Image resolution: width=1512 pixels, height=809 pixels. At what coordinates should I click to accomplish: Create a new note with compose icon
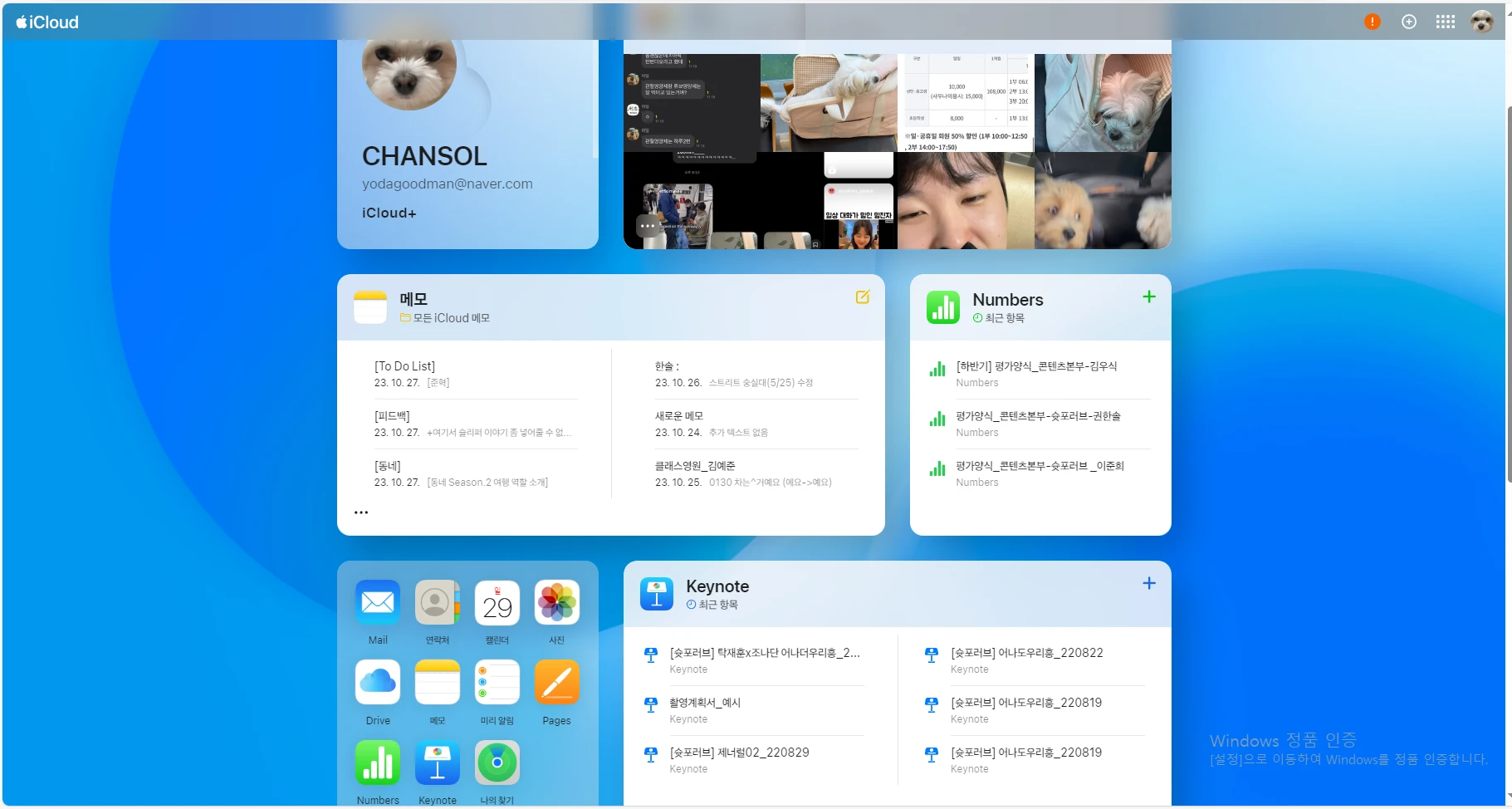coord(863,297)
